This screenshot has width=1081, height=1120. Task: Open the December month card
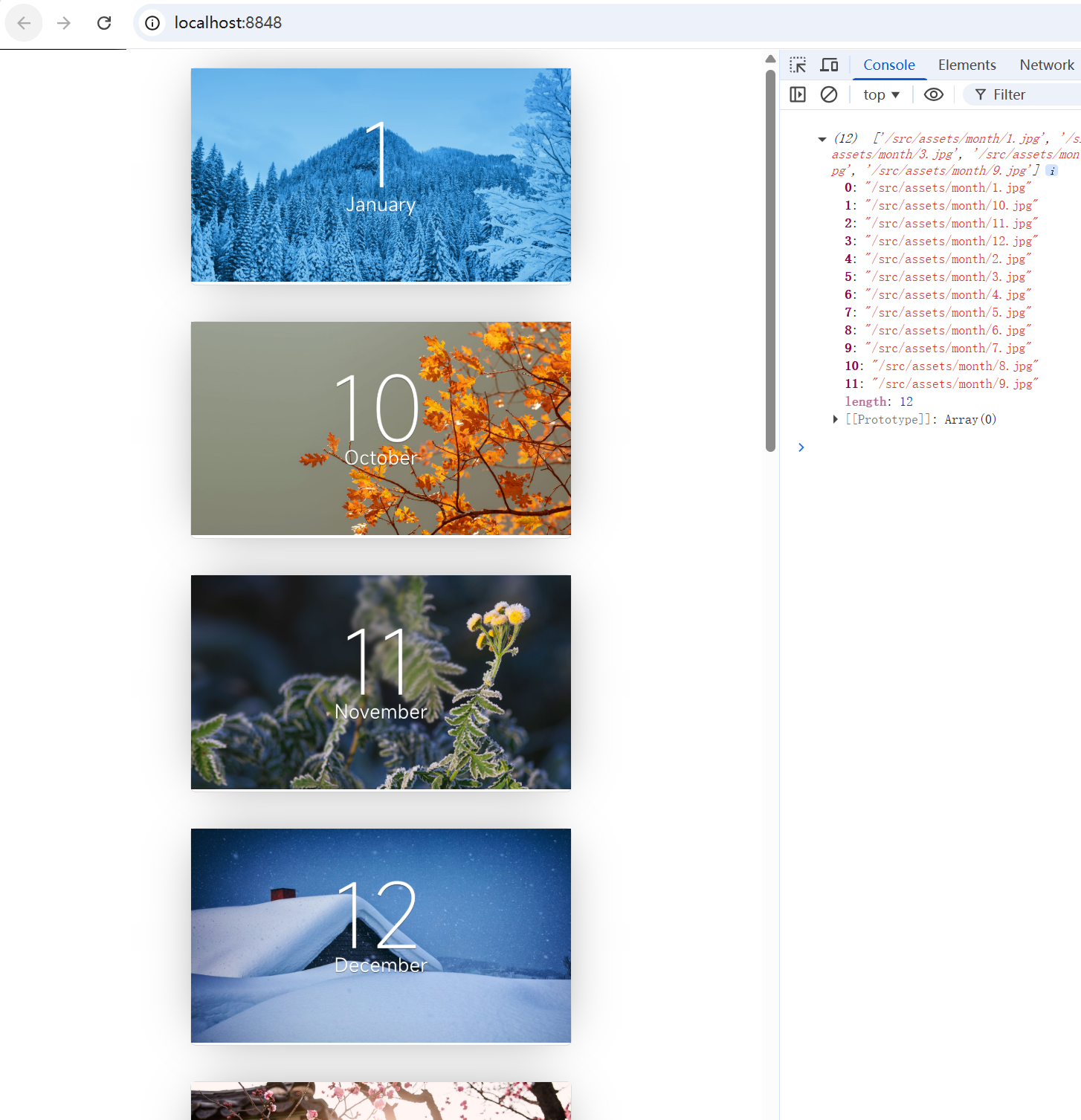381,936
